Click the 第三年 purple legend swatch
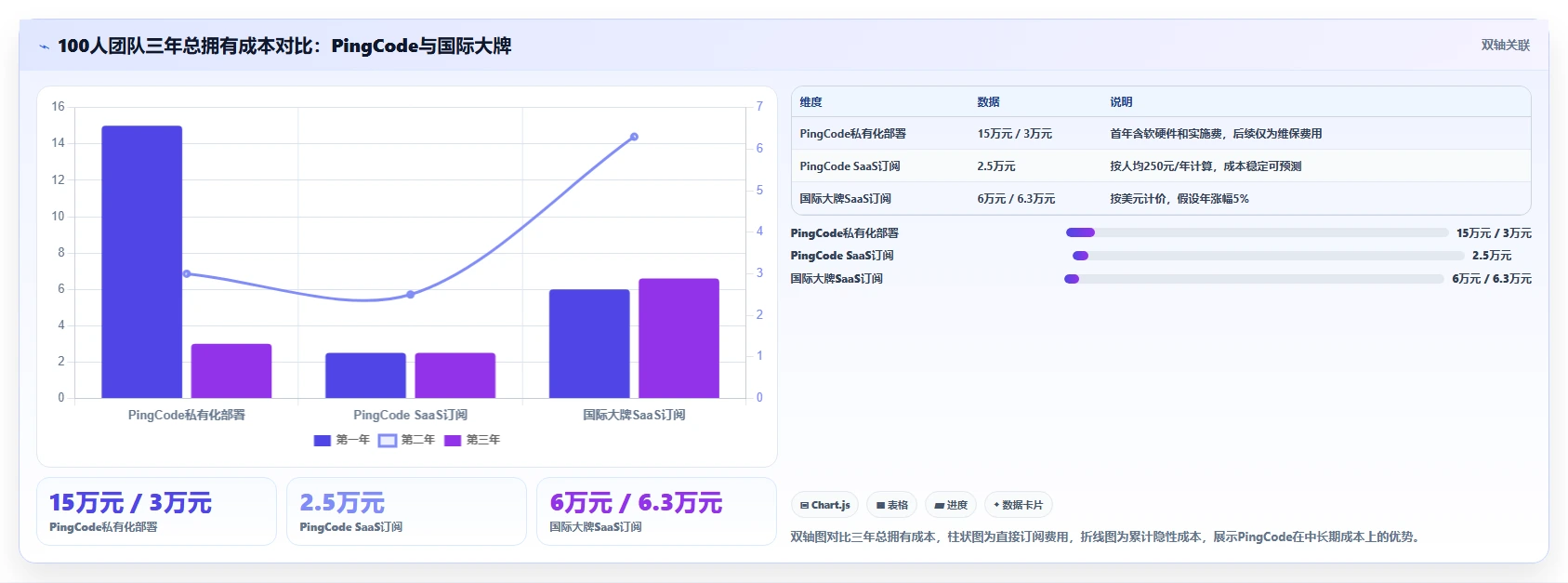The image size is (1568, 583). 453,441
